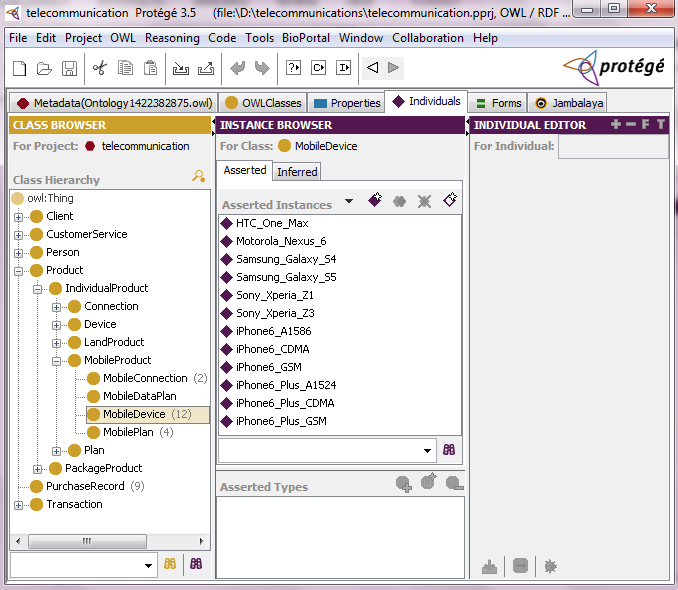Click the Check consistency '?' icon

pos(294,68)
